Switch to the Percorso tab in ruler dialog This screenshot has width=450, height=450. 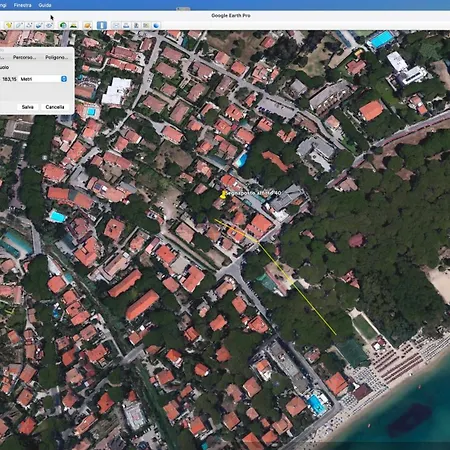[24, 57]
